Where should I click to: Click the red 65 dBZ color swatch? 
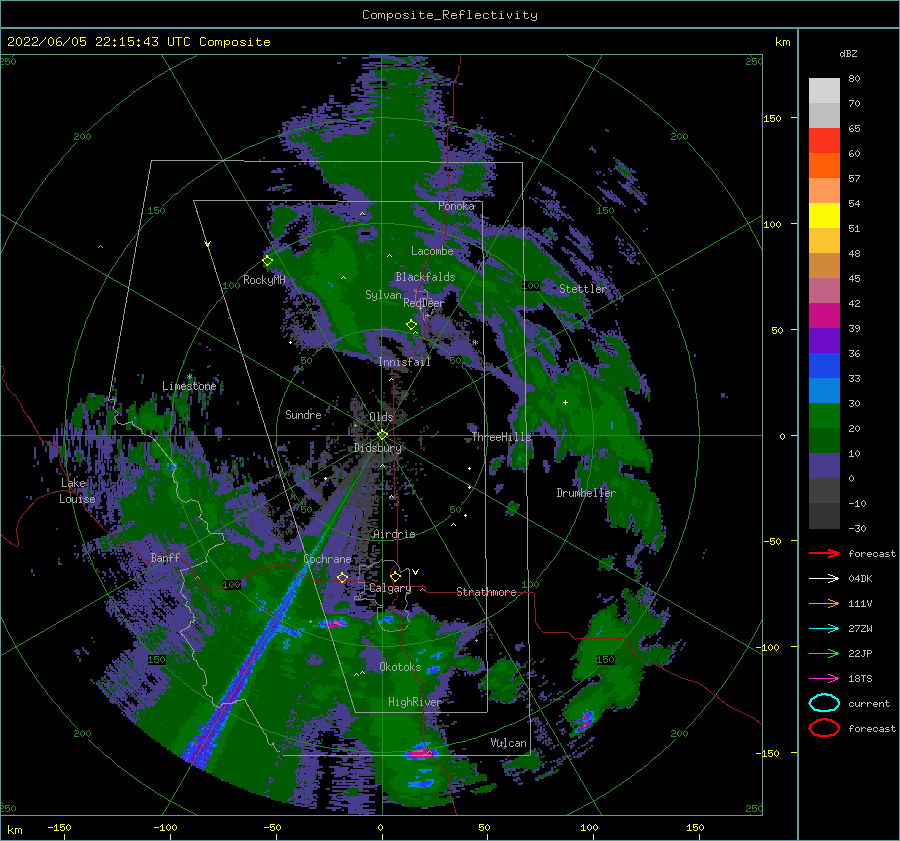(824, 140)
